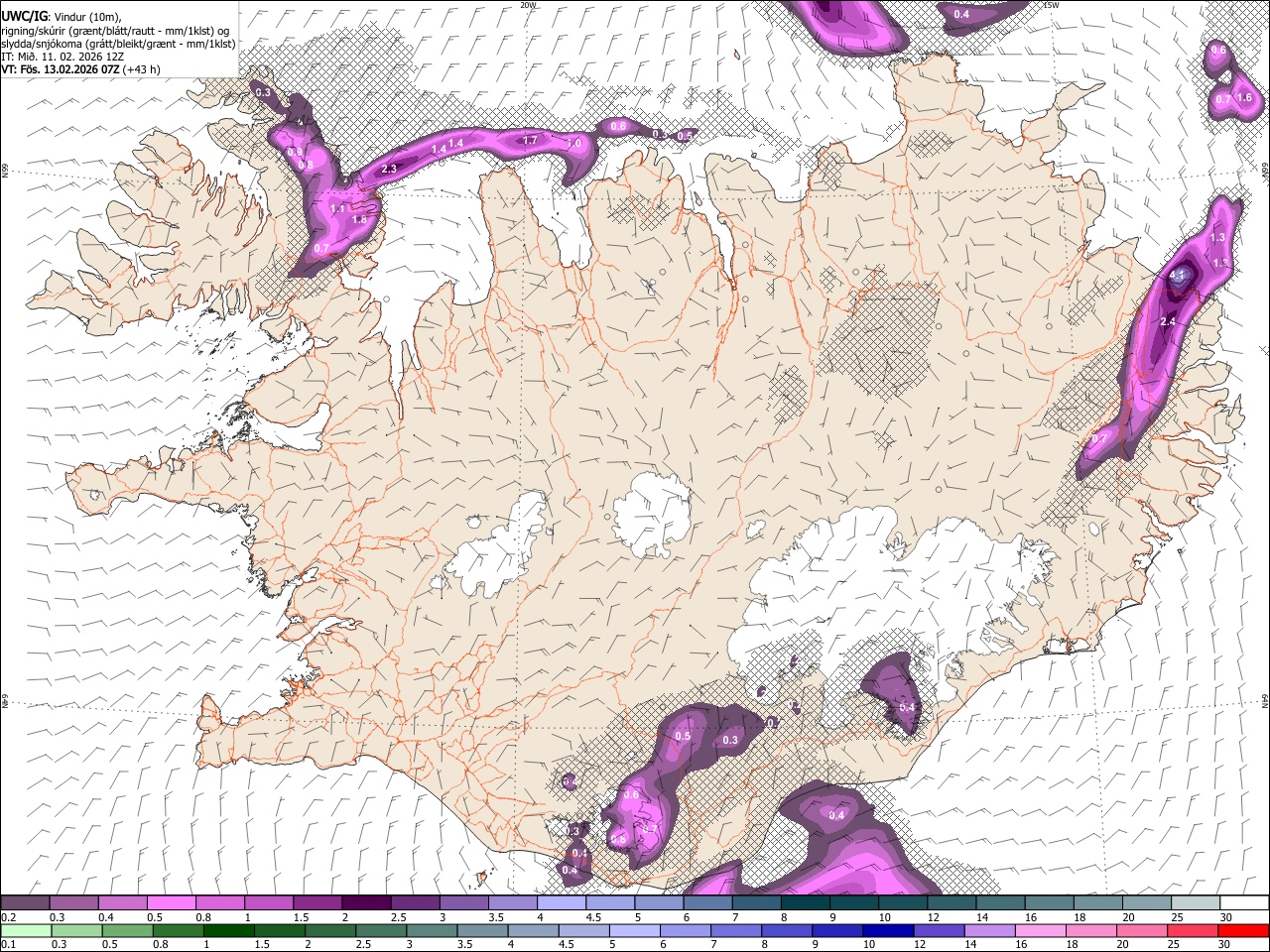Pick the dark blue rain swatch between 10 and 12
The image size is (1270, 952).
click(x=888, y=930)
